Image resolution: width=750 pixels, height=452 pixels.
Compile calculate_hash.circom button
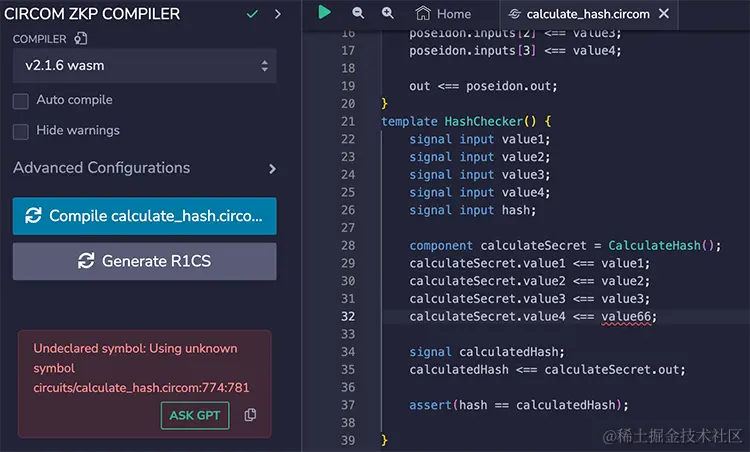click(144, 216)
